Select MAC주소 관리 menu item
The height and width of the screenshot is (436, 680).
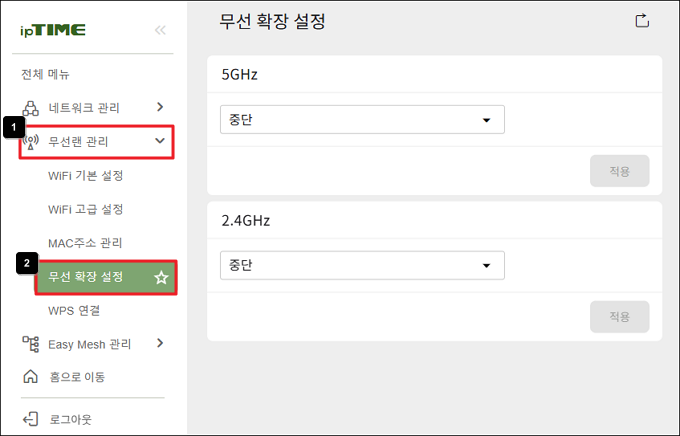pos(85,243)
